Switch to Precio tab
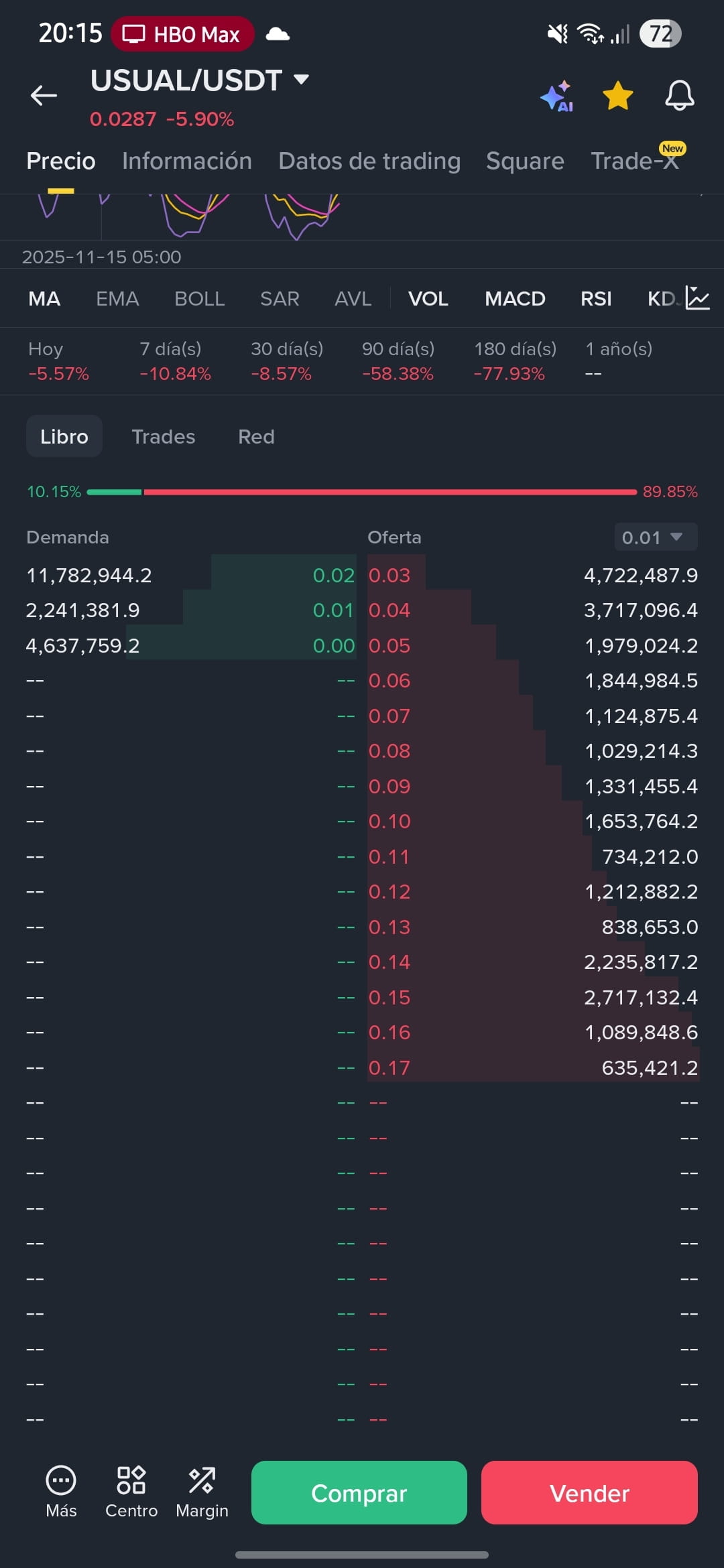This screenshot has width=724, height=1568. (61, 161)
